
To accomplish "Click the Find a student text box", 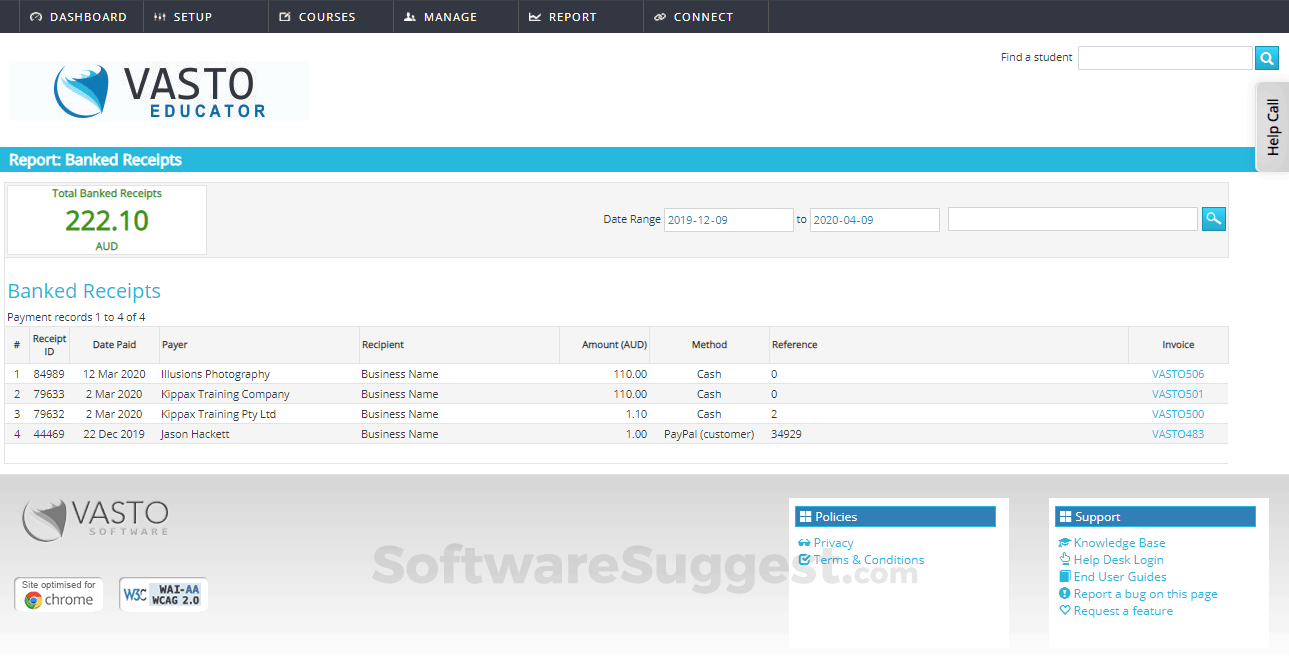I will pos(1164,58).
